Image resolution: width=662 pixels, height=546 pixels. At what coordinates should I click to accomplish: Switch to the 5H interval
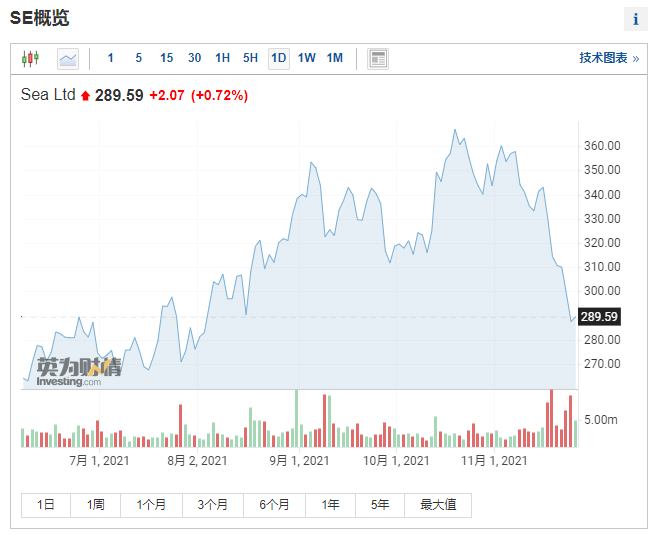pos(250,58)
